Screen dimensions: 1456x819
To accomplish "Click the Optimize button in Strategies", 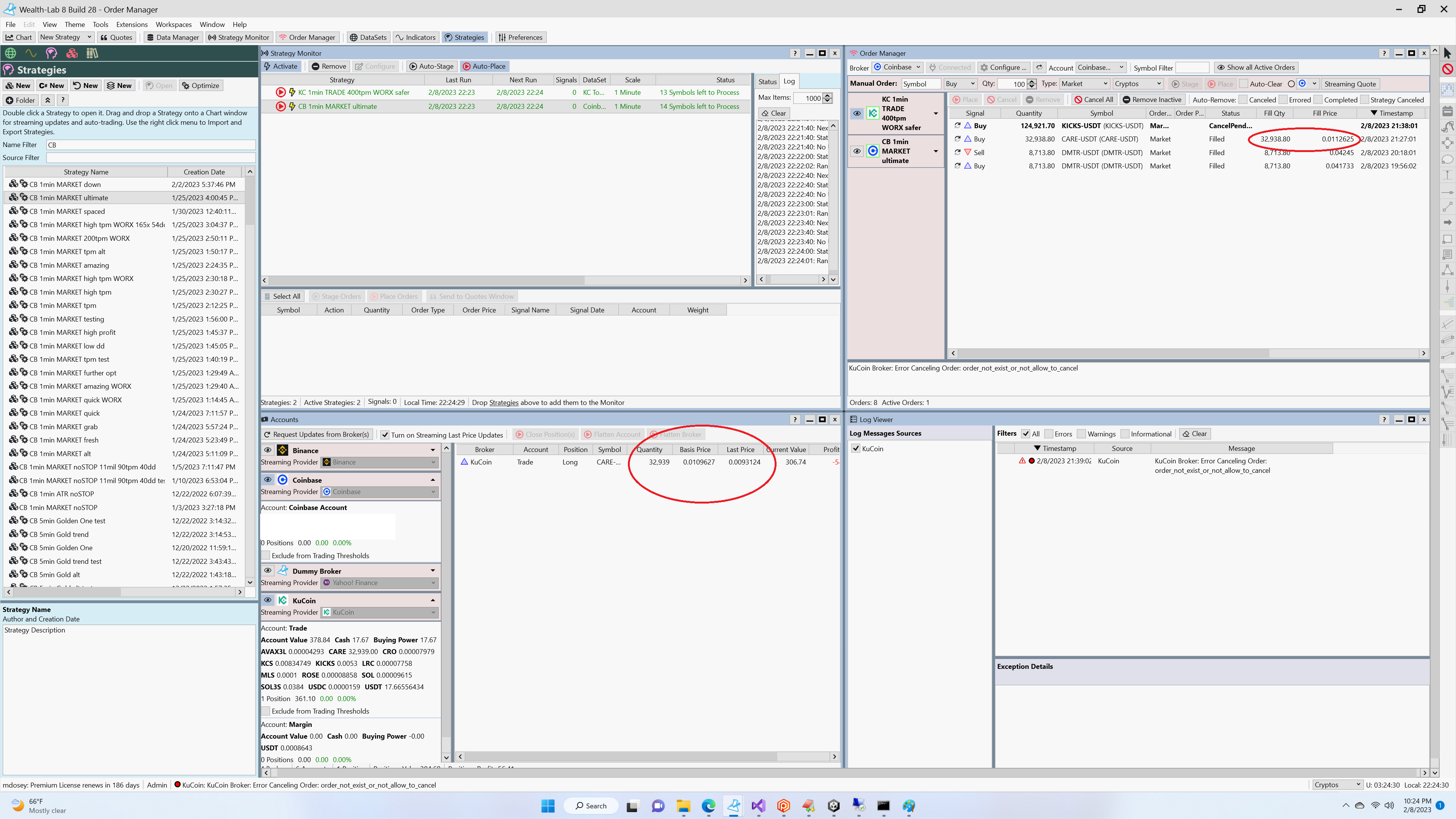I will coord(201,85).
